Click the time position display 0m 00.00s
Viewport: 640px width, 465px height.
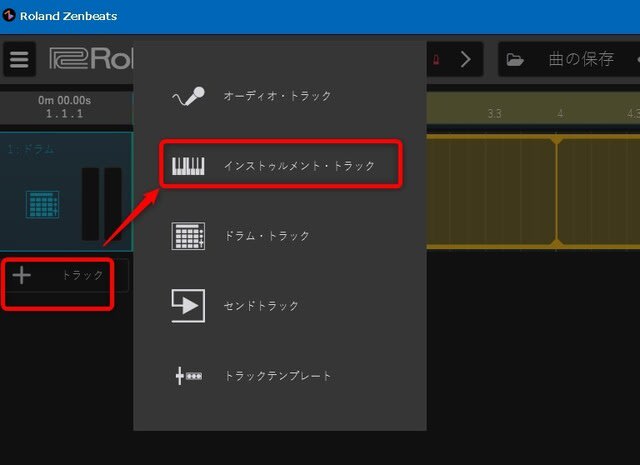point(64,100)
